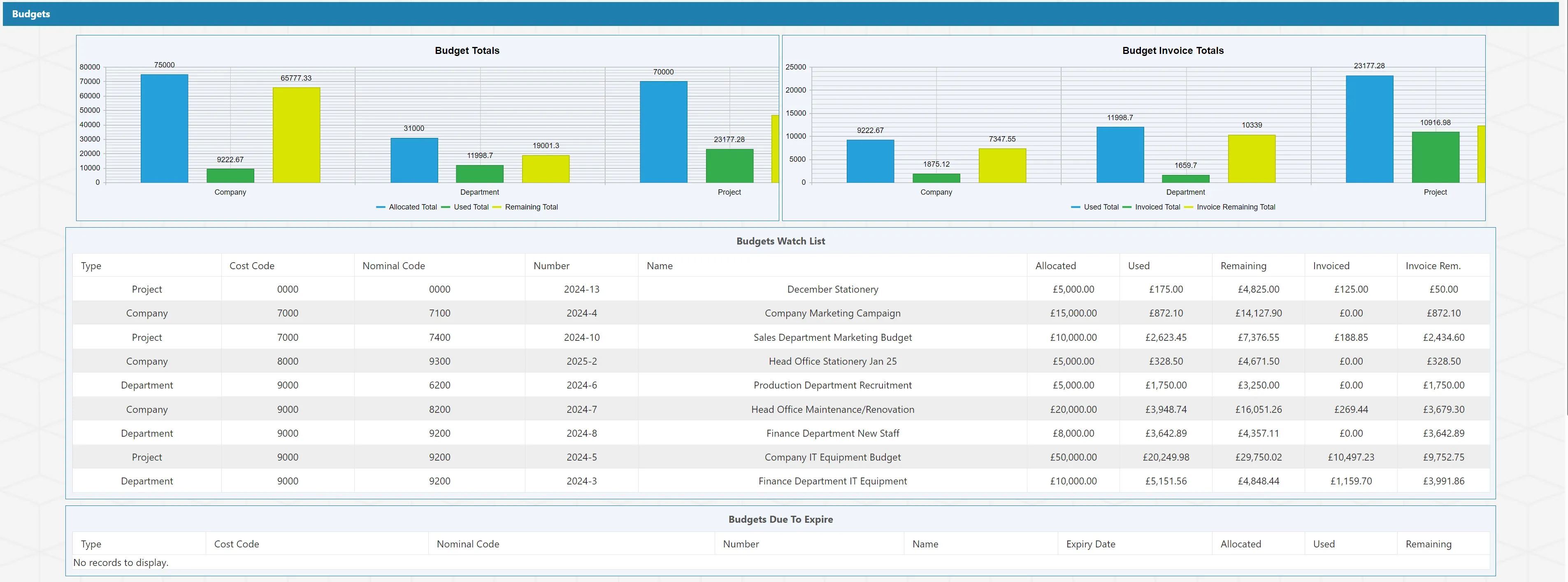Toggle Used Total legend in Budget Totals chart
This screenshot has height=582, width=1568.
pyautogui.click(x=465, y=207)
